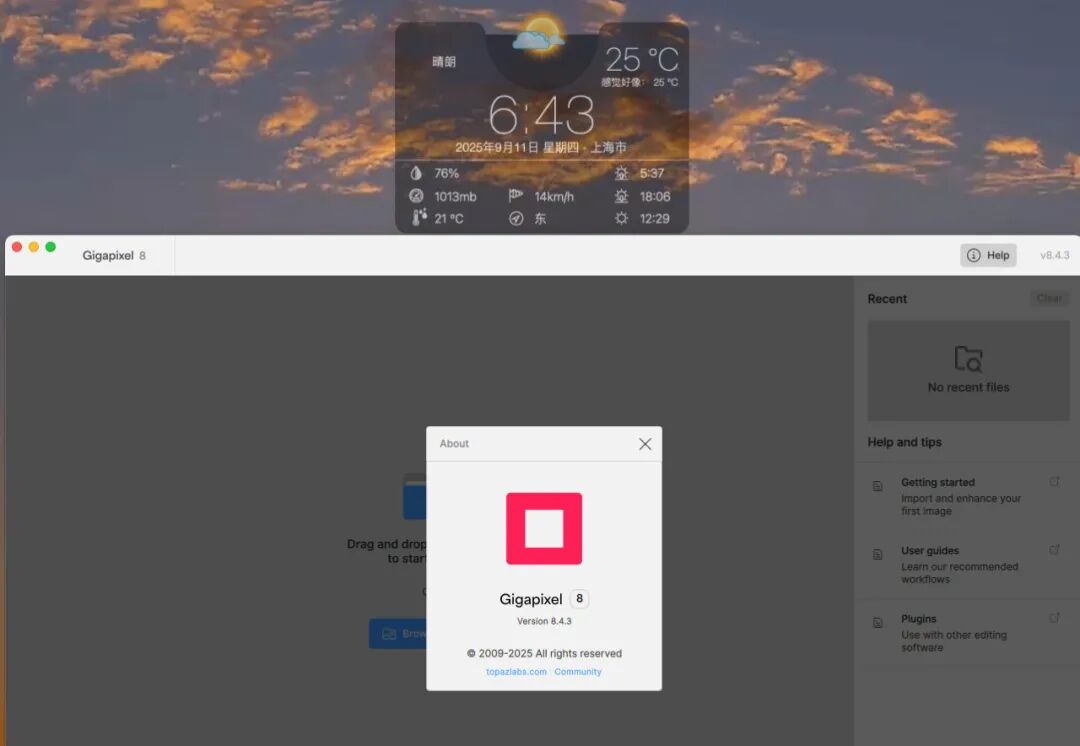Screen dimensions: 1080x746
Task: Click the No recent files folder icon
Action: click(x=968, y=359)
